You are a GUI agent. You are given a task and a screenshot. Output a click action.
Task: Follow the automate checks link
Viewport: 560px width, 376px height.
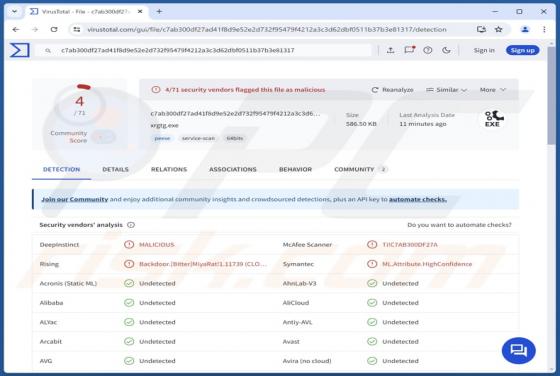coord(418,199)
